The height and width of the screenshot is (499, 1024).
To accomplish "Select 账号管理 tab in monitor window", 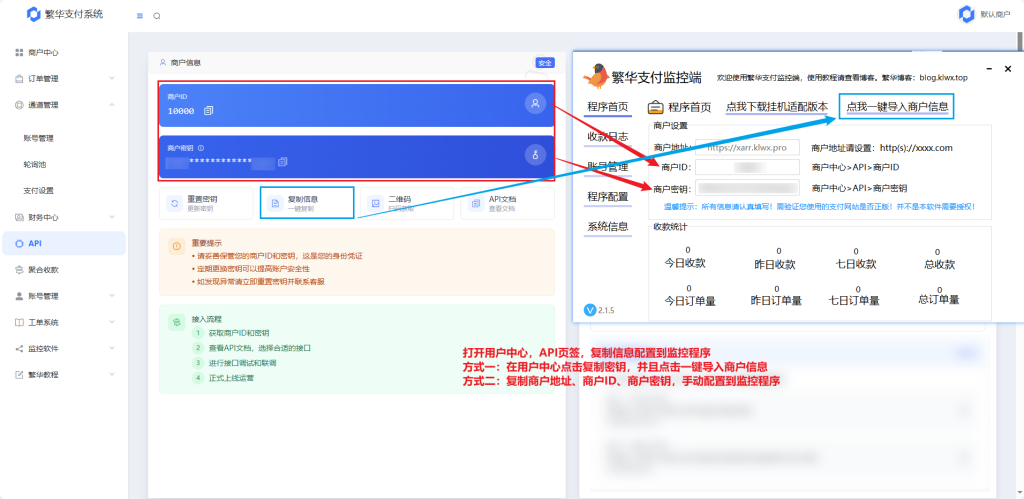I will (608, 167).
